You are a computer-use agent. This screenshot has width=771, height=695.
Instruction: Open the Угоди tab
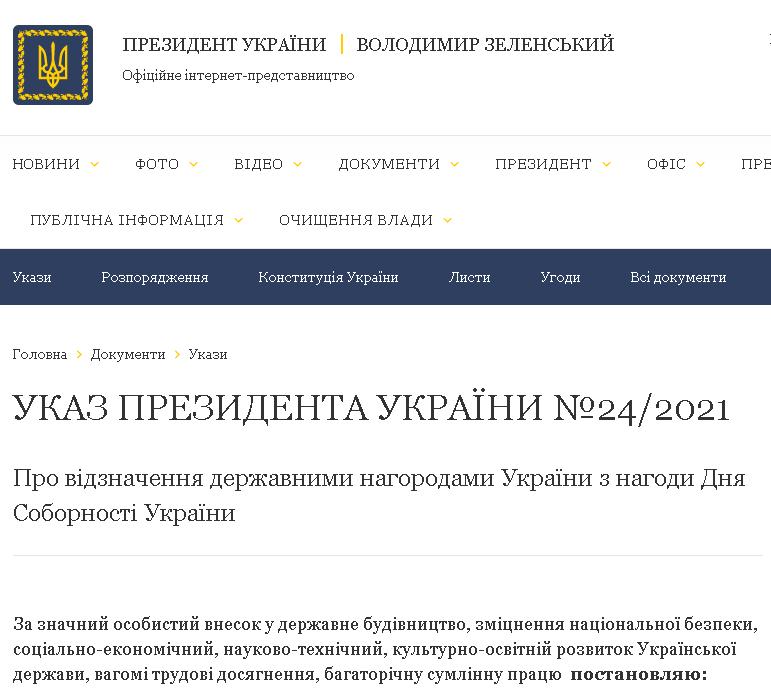560,277
